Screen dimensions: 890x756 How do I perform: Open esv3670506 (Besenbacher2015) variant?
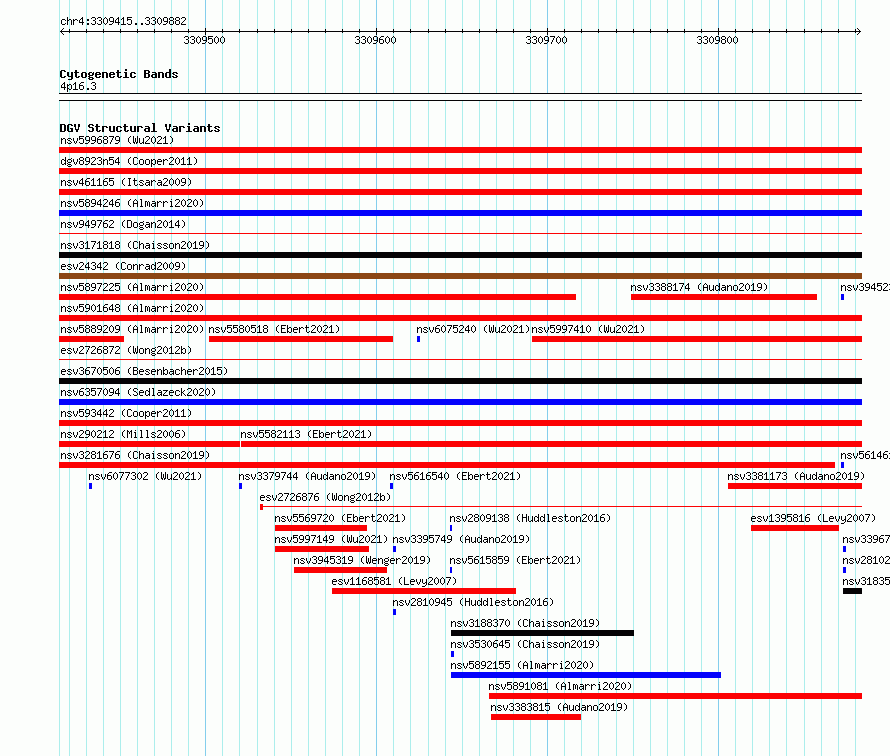tap(144, 371)
